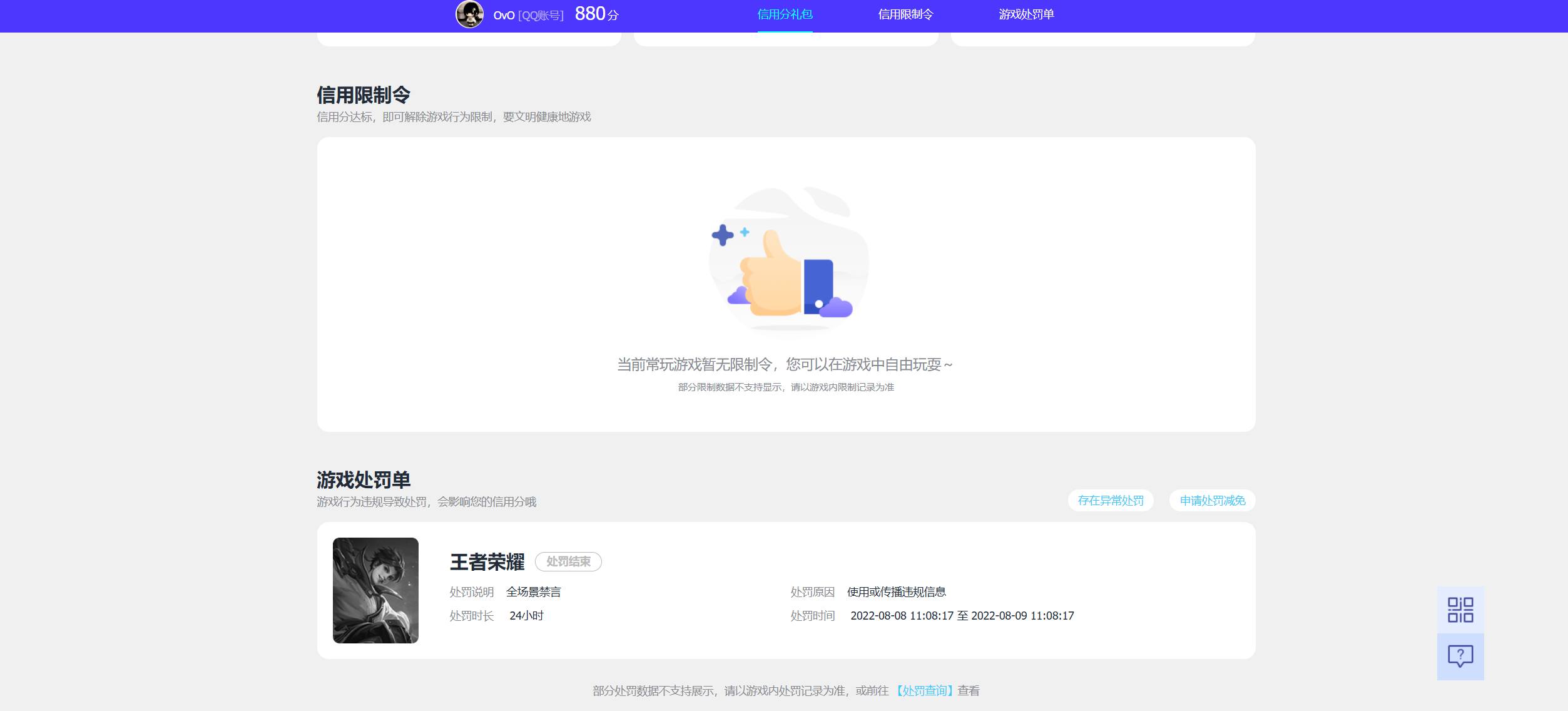The height and width of the screenshot is (711, 1568).
Task: Click the 全场景禁言 penalty description
Action: tap(534, 592)
